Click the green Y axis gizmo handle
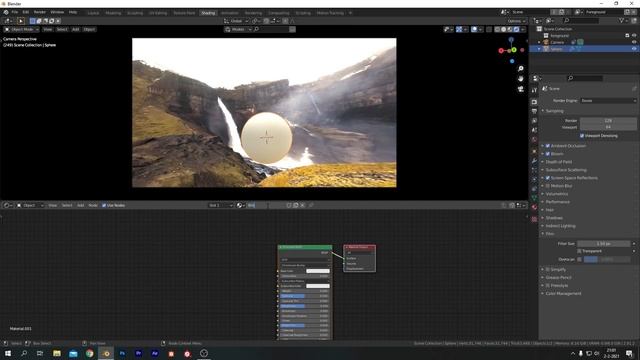The image size is (640, 360). coord(514,50)
